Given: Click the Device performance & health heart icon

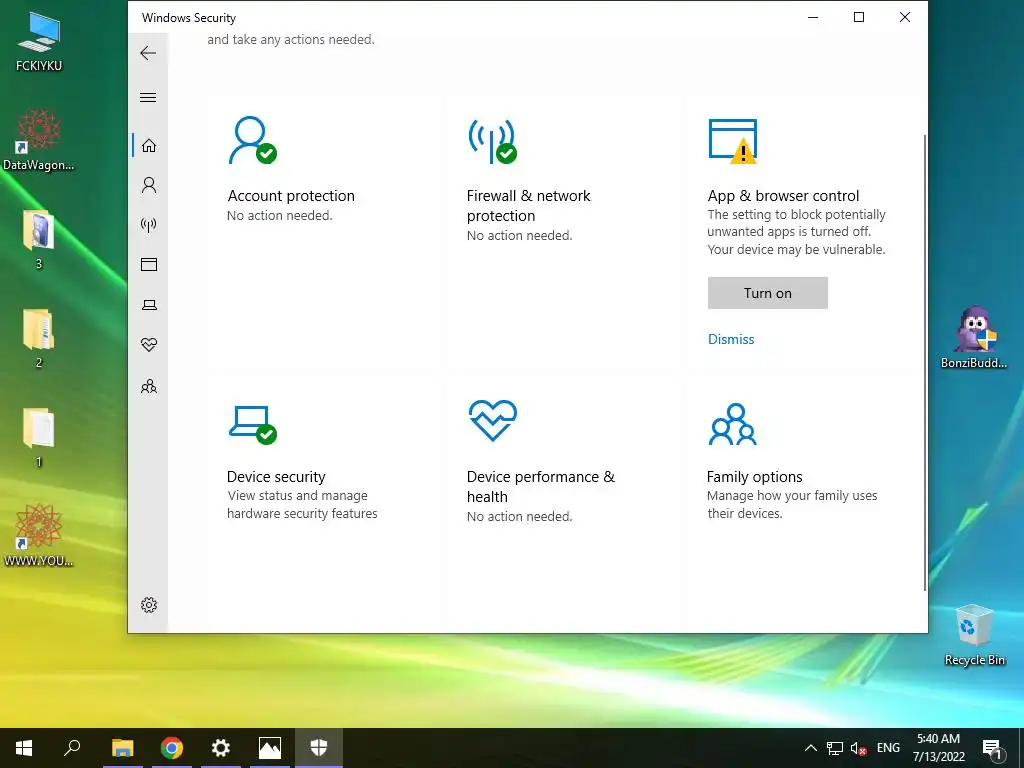Looking at the screenshot, I should pyautogui.click(x=492, y=421).
